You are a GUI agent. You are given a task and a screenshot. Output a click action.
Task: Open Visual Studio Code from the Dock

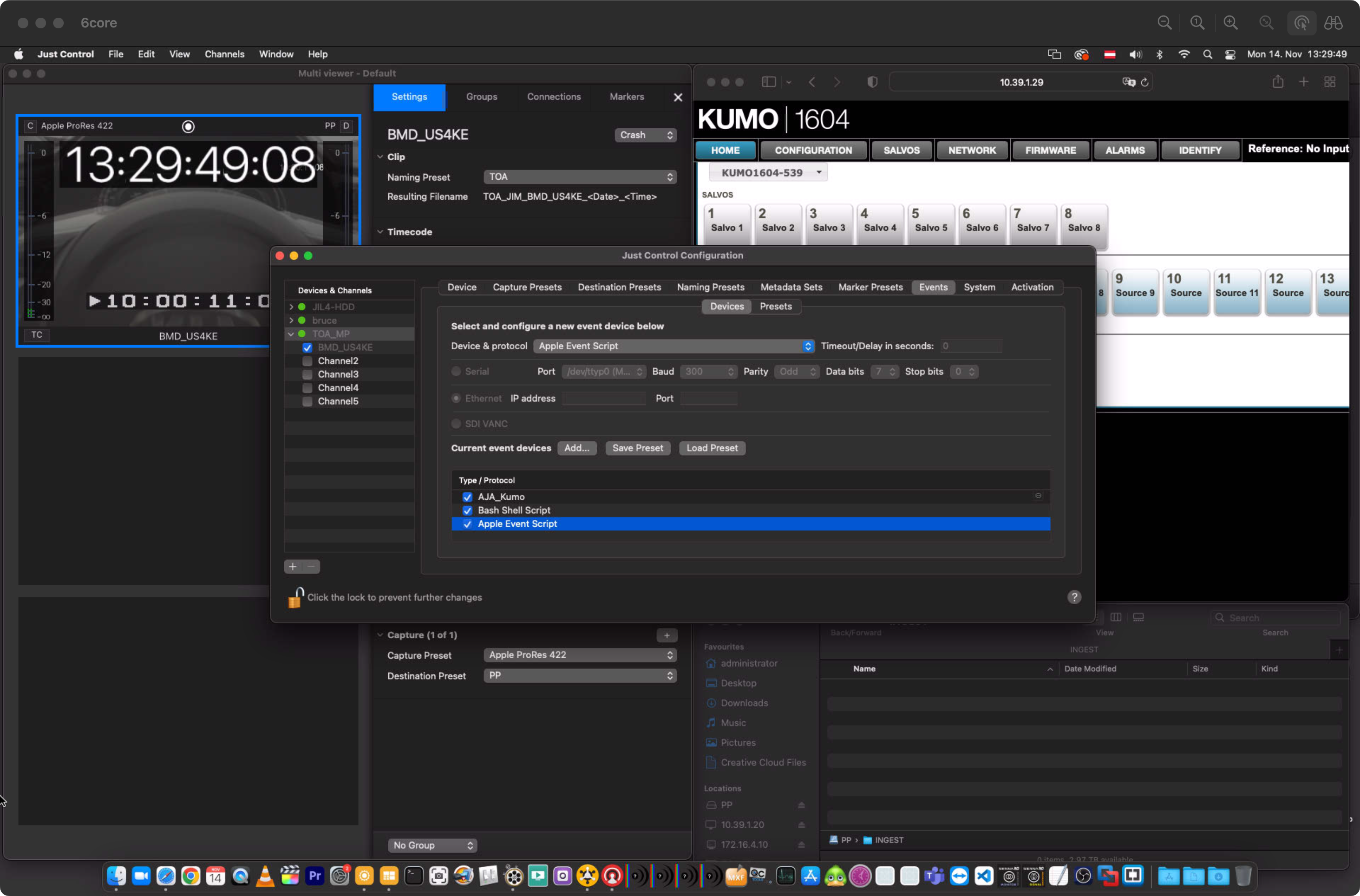click(984, 876)
